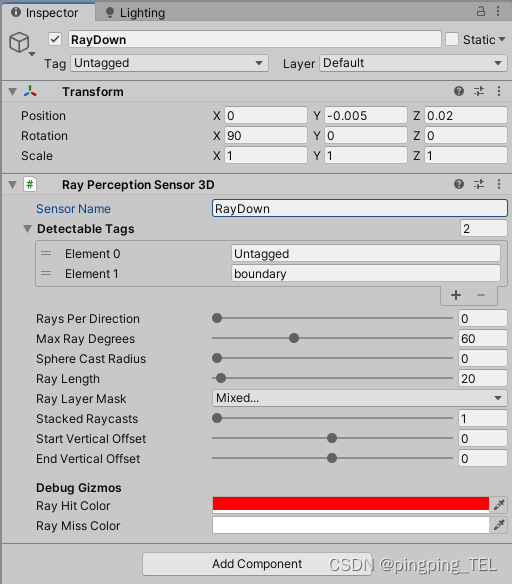Open Ray Perception Sensor 3D presets icon
The image size is (512, 584).
(479, 184)
